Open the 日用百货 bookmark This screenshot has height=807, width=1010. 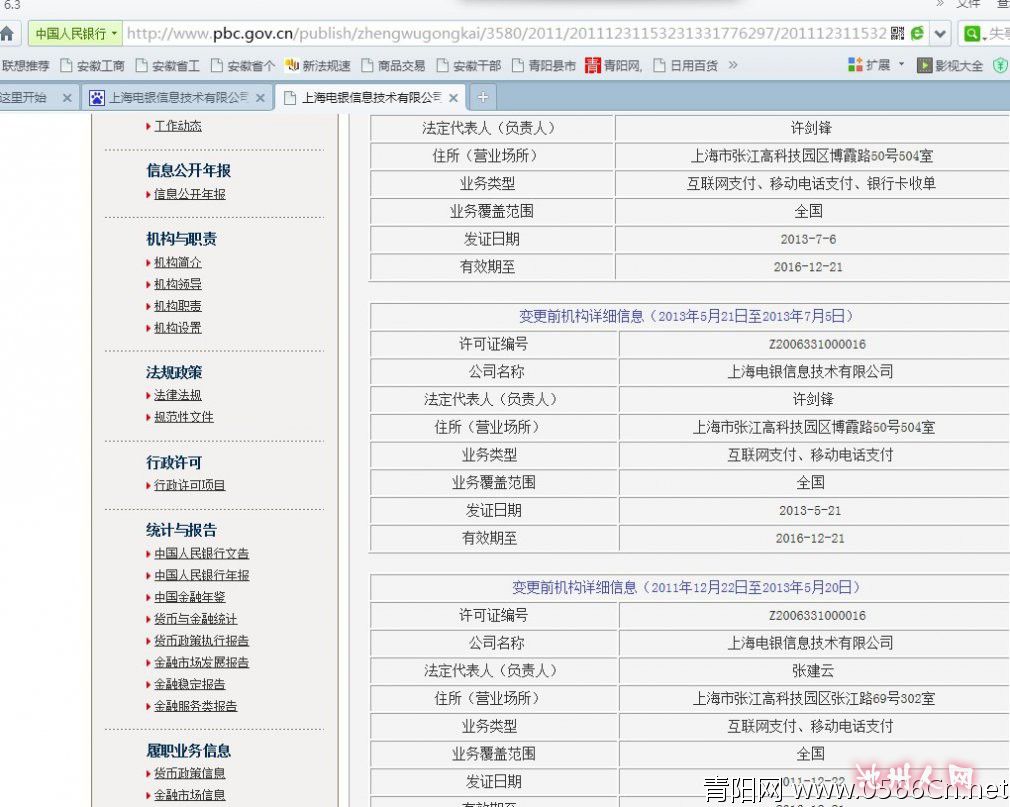685,66
